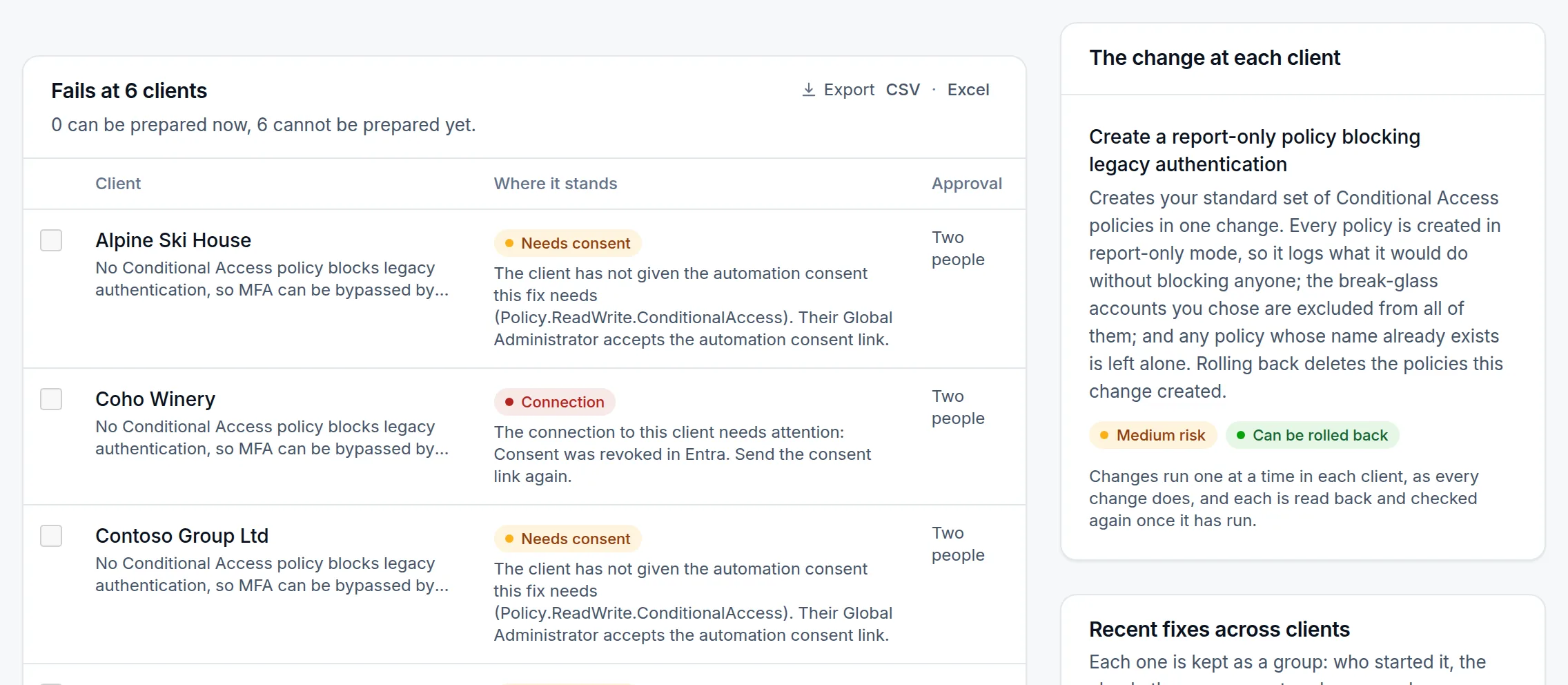Image resolution: width=1568 pixels, height=685 pixels.
Task: Click Coho Winery's connection needs attention message
Action: click(x=683, y=454)
